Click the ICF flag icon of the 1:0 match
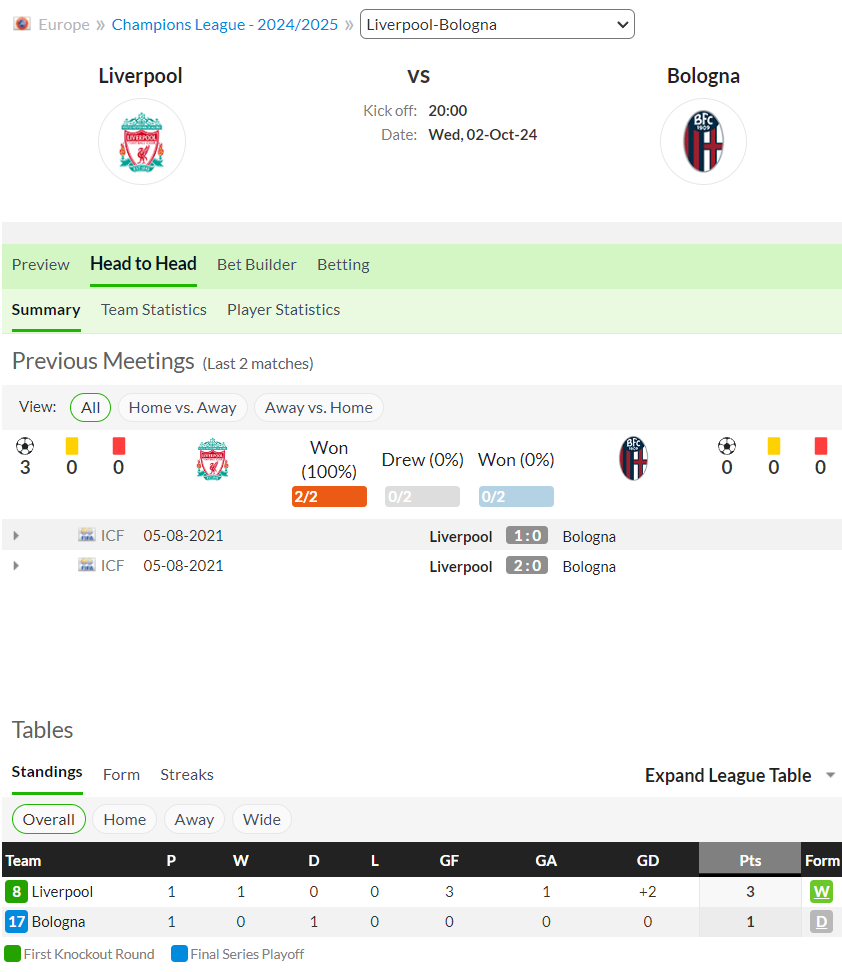 click(87, 535)
